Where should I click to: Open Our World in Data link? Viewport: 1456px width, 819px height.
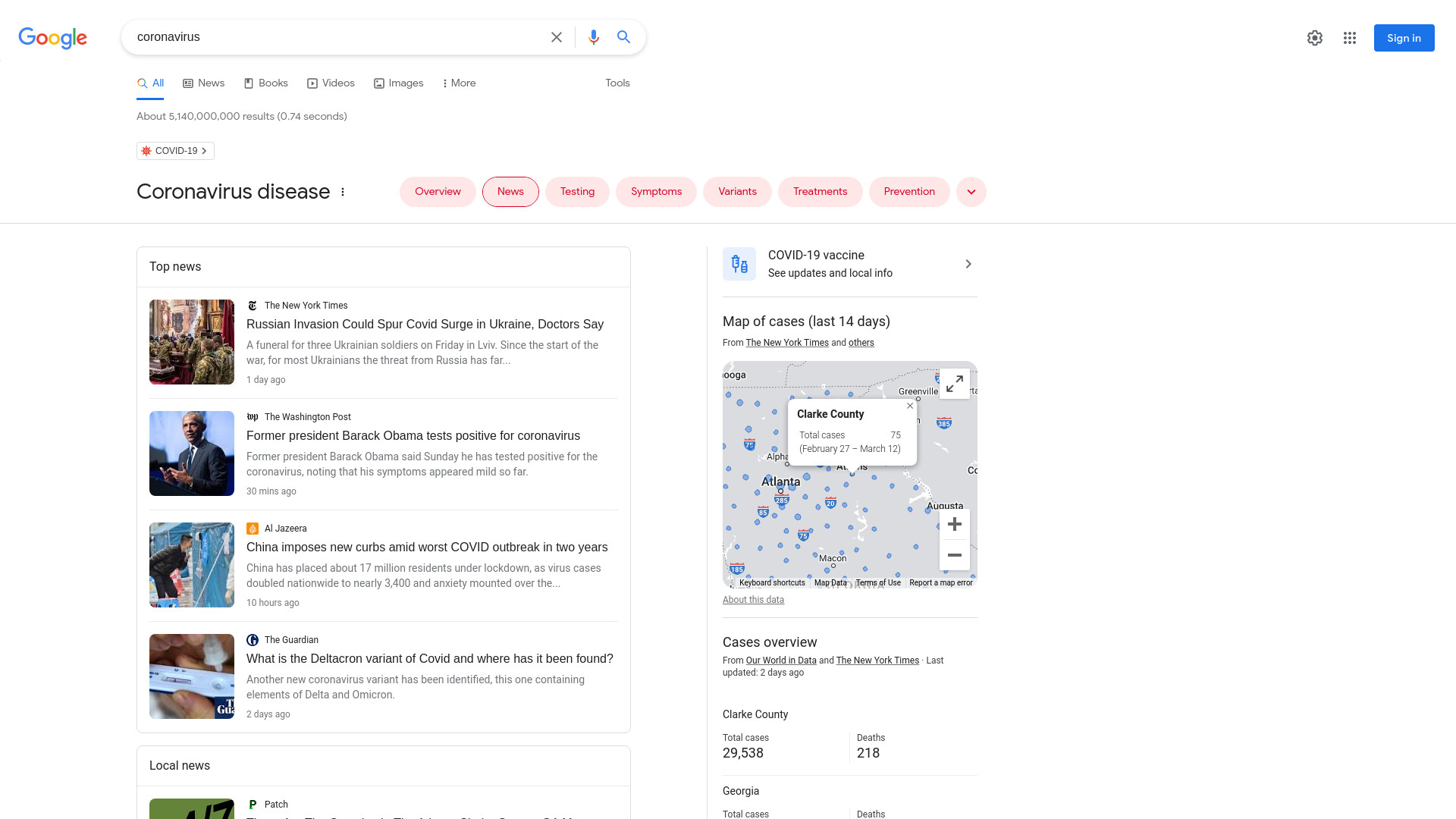(781, 661)
